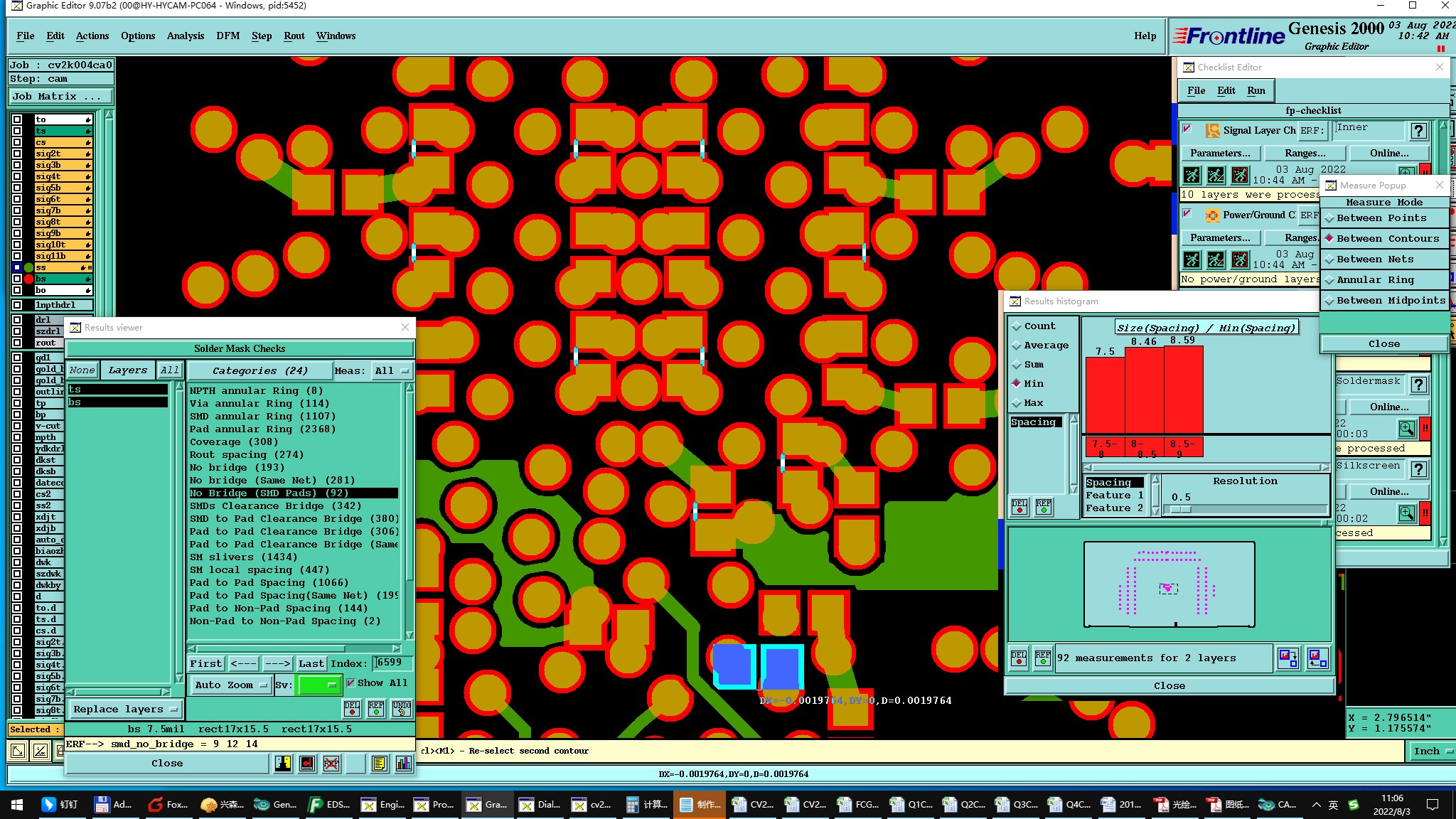Click third red-crossed run icon under Signal Layer check
This screenshot has height=819, width=1456.
point(1240,175)
